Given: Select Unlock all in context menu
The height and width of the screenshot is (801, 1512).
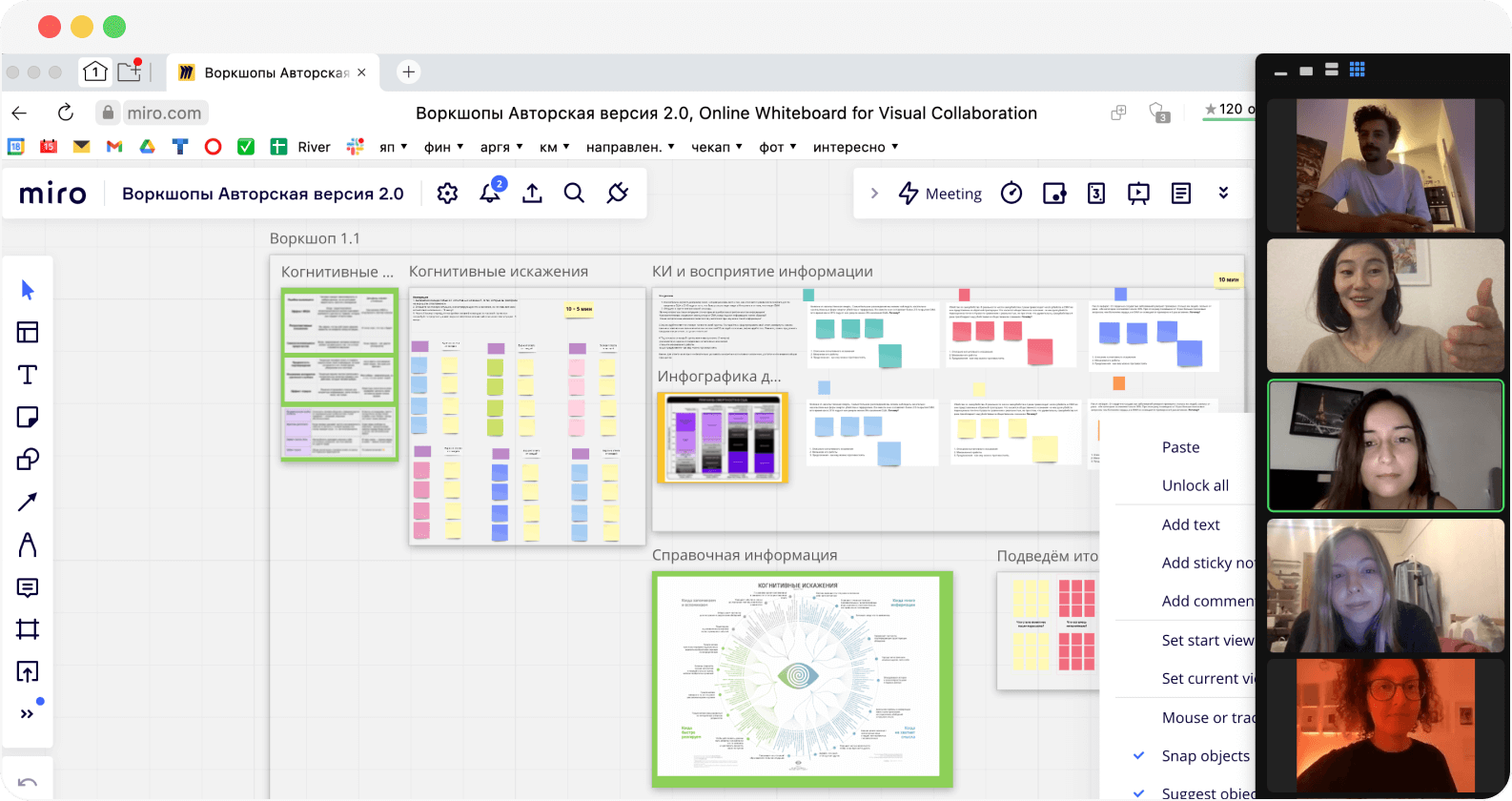Looking at the screenshot, I should click(x=1195, y=485).
